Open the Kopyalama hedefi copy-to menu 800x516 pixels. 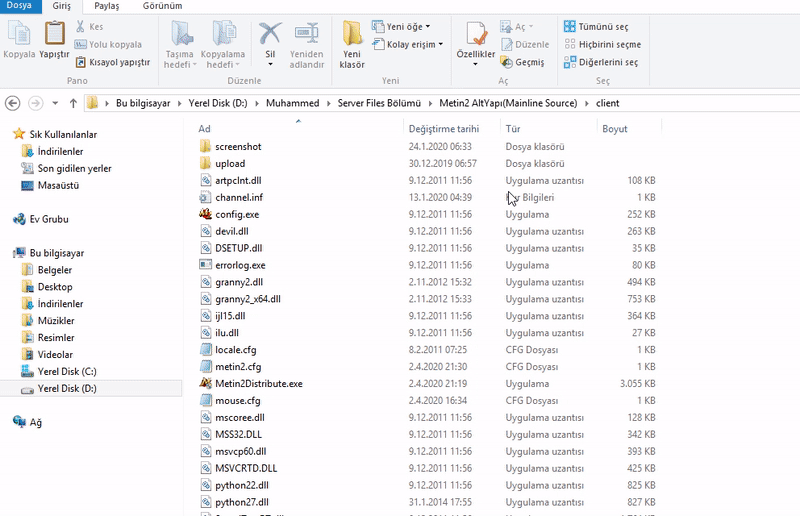pos(222,44)
